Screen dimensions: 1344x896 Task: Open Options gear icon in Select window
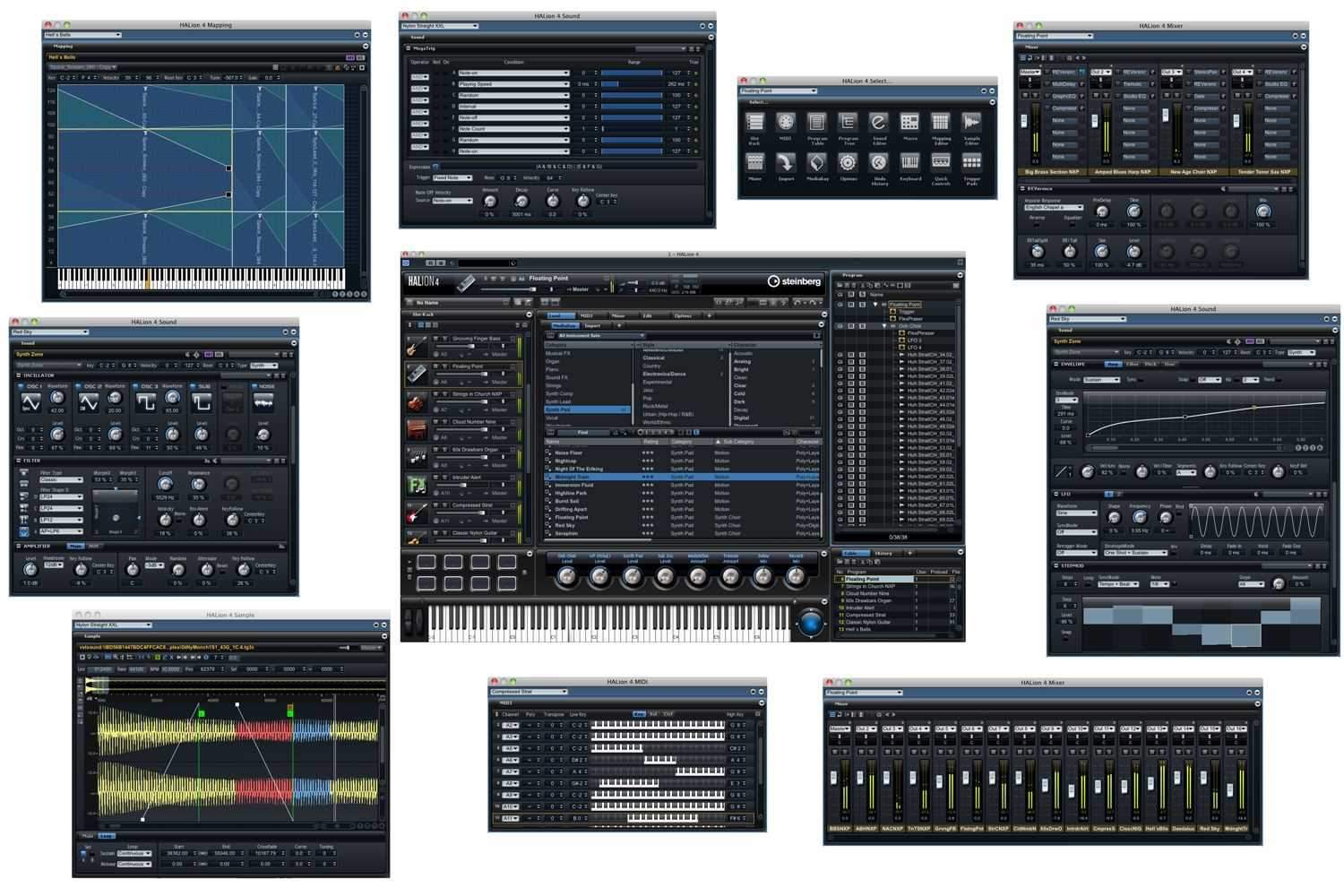point(848,162)
